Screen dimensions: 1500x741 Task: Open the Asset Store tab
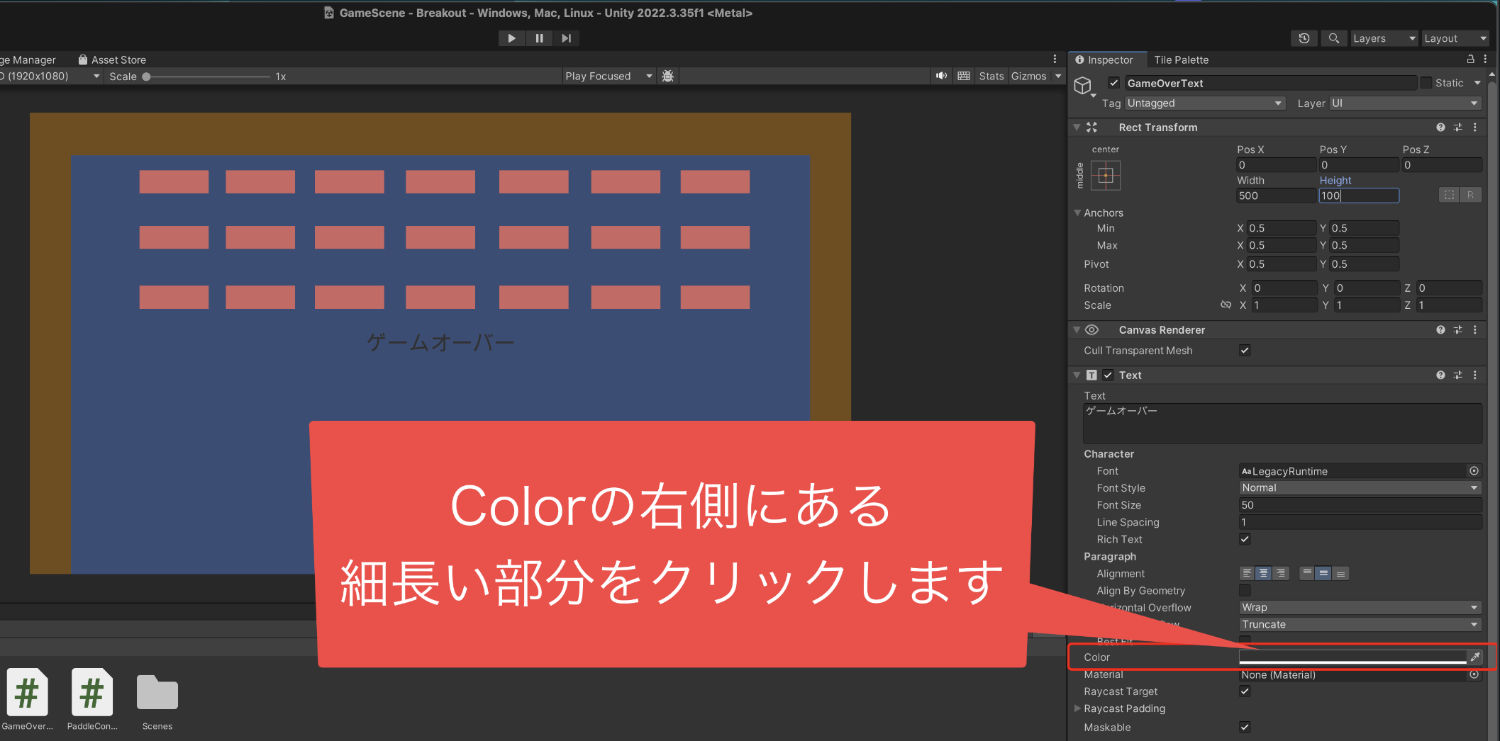click(112, 60)
